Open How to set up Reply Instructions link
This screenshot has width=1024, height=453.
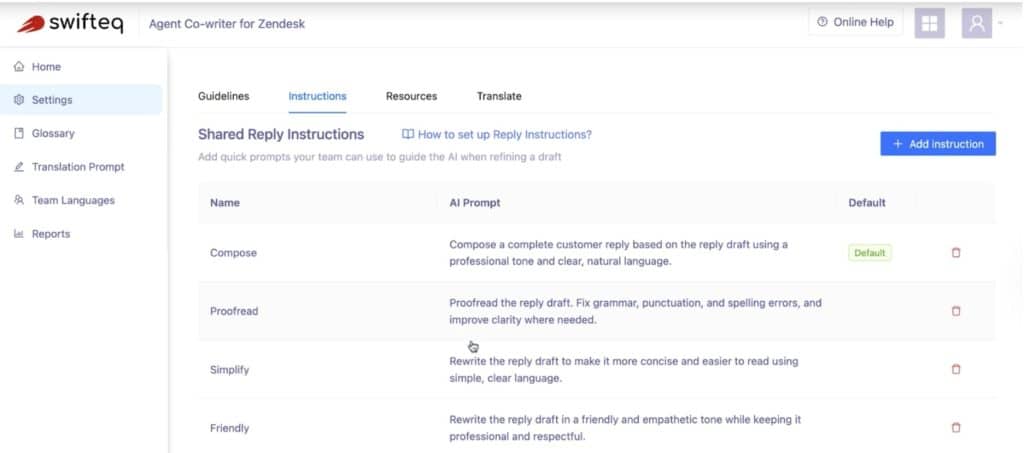click(x=496, y=134)
